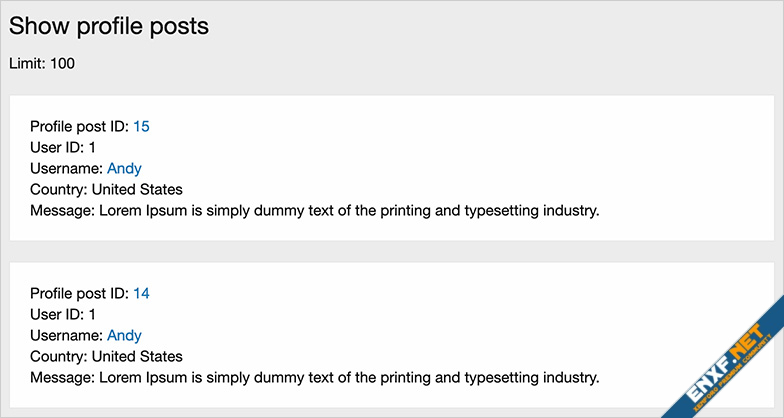Image resolution: width=784 pixels, height=418 pixels.
Task: Click the "Limit: 100" text
Action: click(42, 64)
